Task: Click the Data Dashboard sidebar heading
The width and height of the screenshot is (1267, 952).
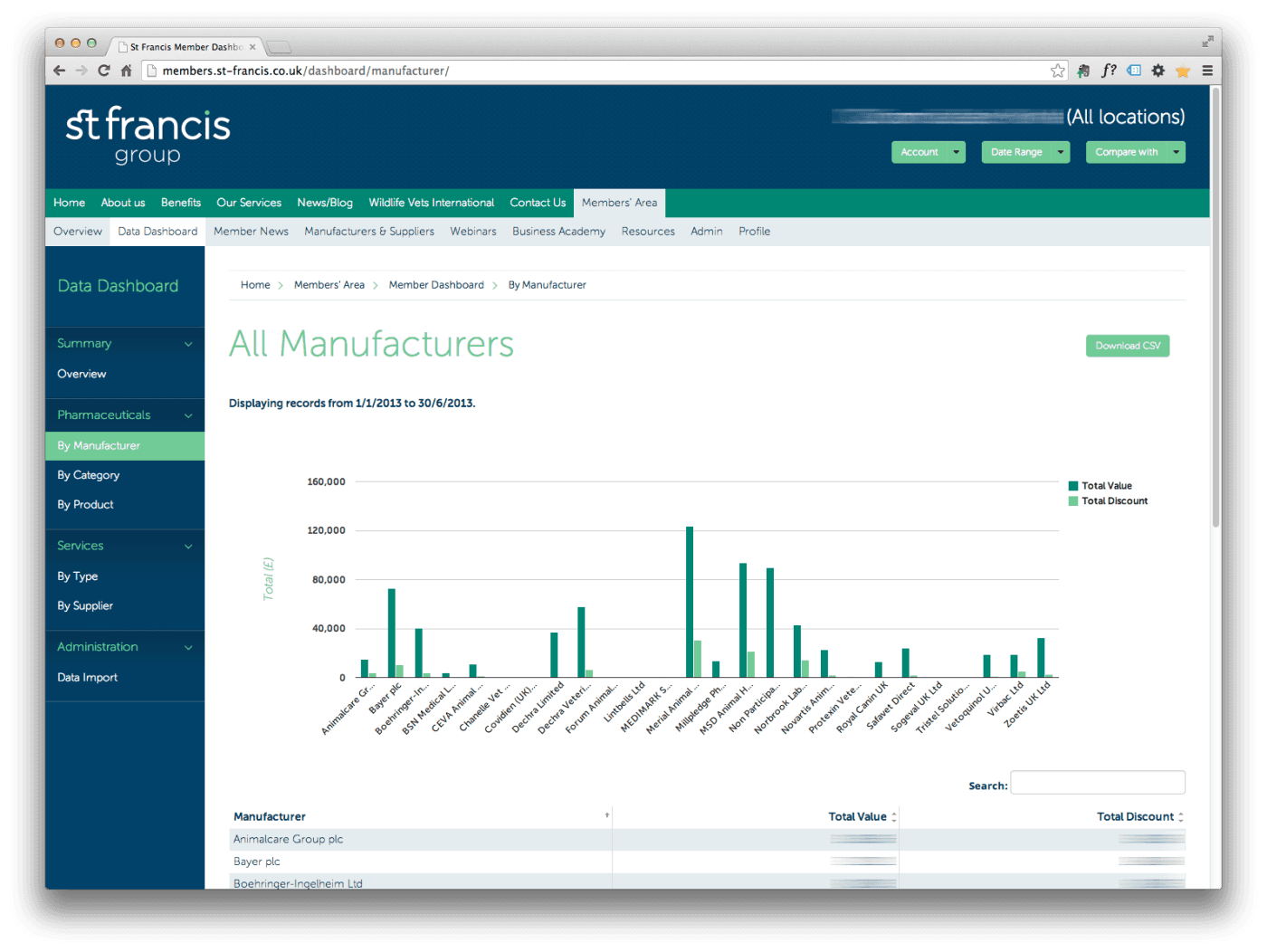Action: tap(118, 286)
